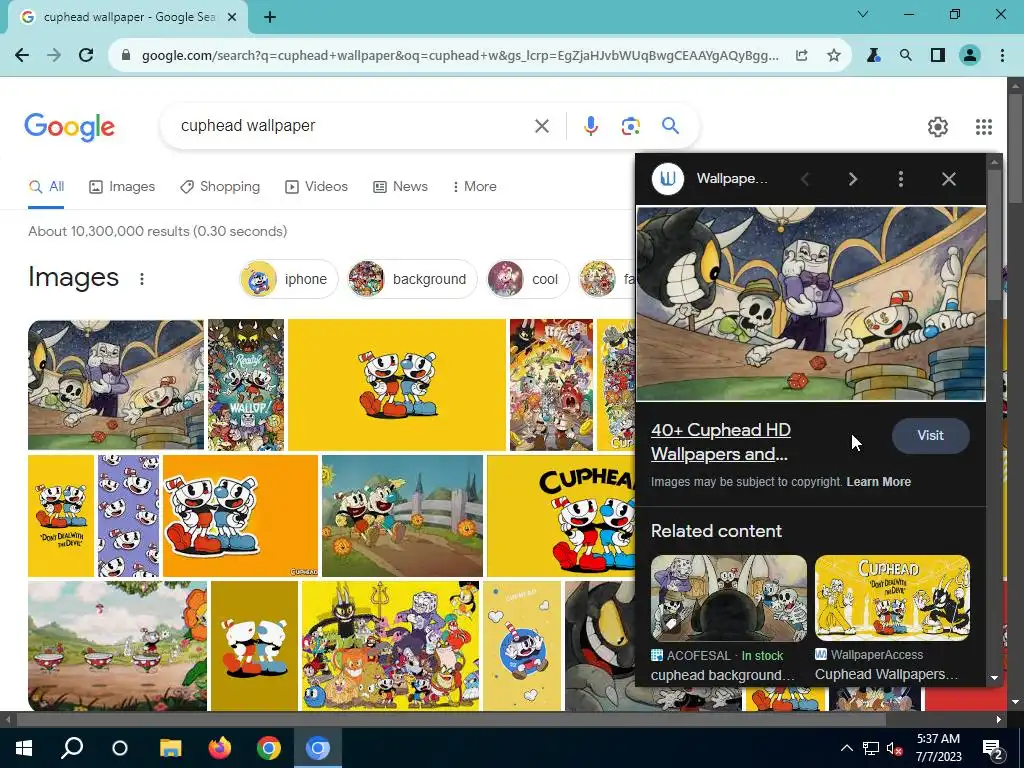Screen dimensions: 1024x768
Task: Click taskbar clock showing 5:37 AM
Action: coord(938,748)
